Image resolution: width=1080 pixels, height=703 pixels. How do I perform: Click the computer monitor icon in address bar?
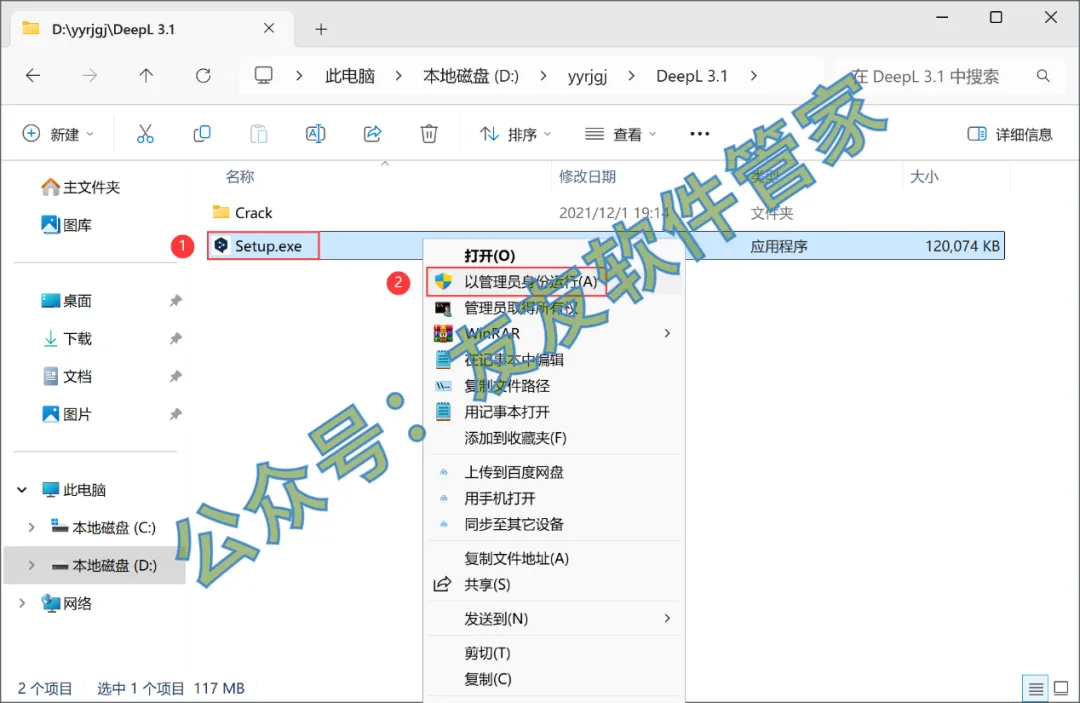point(263,75)
